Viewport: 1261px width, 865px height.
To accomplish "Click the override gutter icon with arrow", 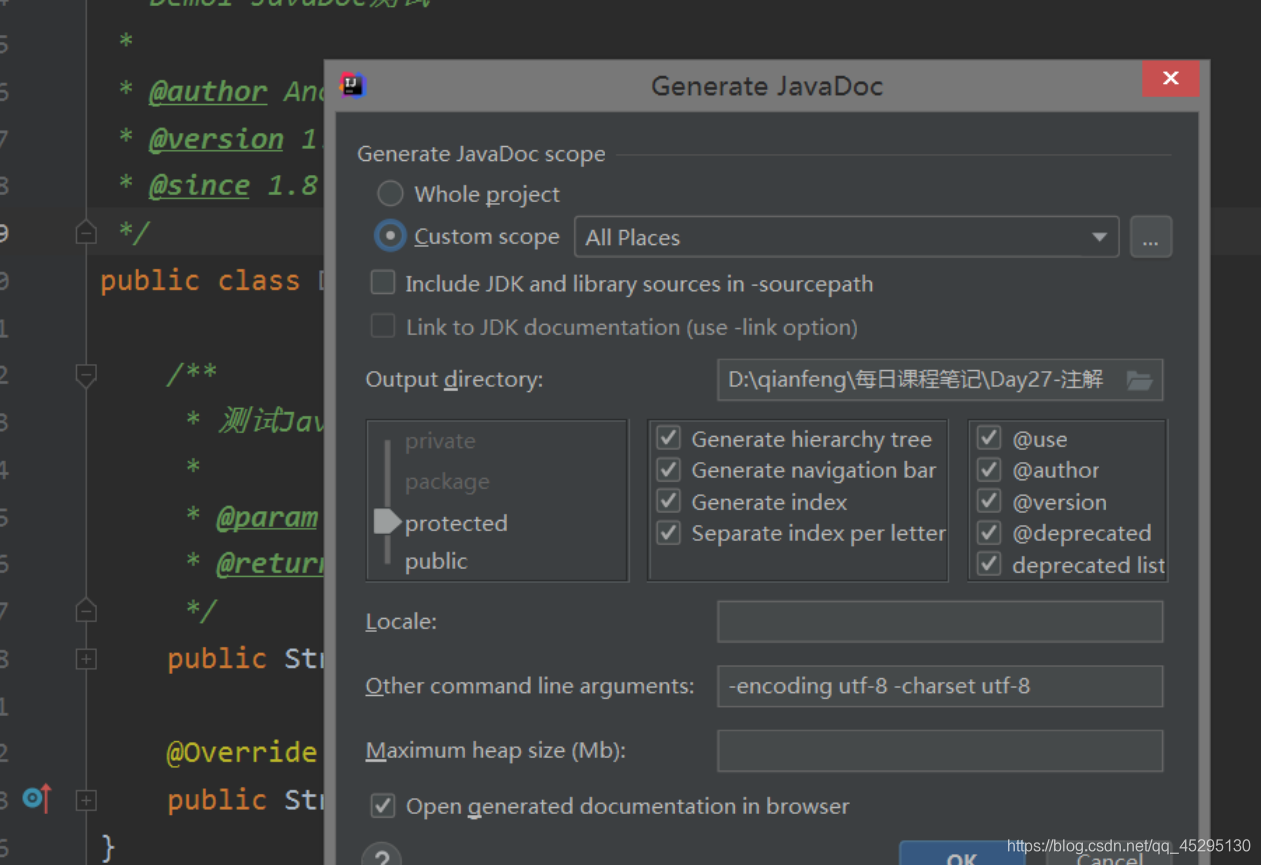I will coord(37,798).
